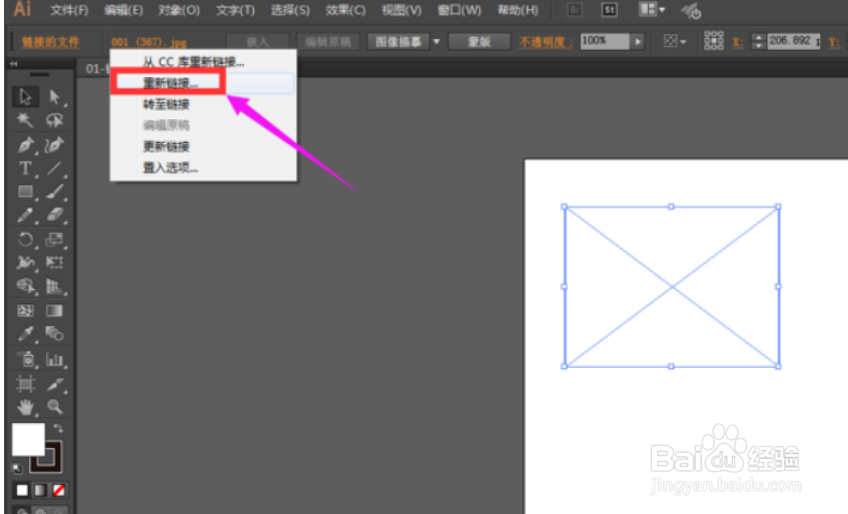Click the 蒙版 button
This screenshot has width=848, height=514.
(x=479, y=42)
